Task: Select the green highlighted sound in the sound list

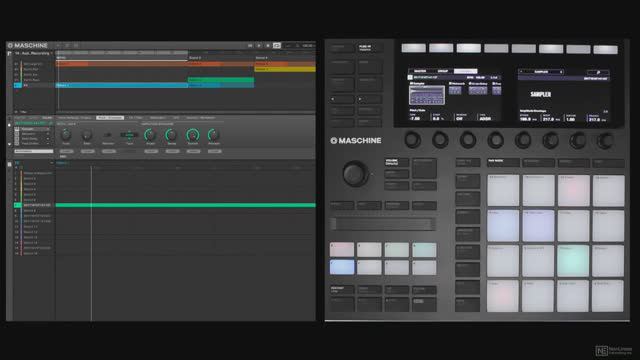Action: [34, 205]
